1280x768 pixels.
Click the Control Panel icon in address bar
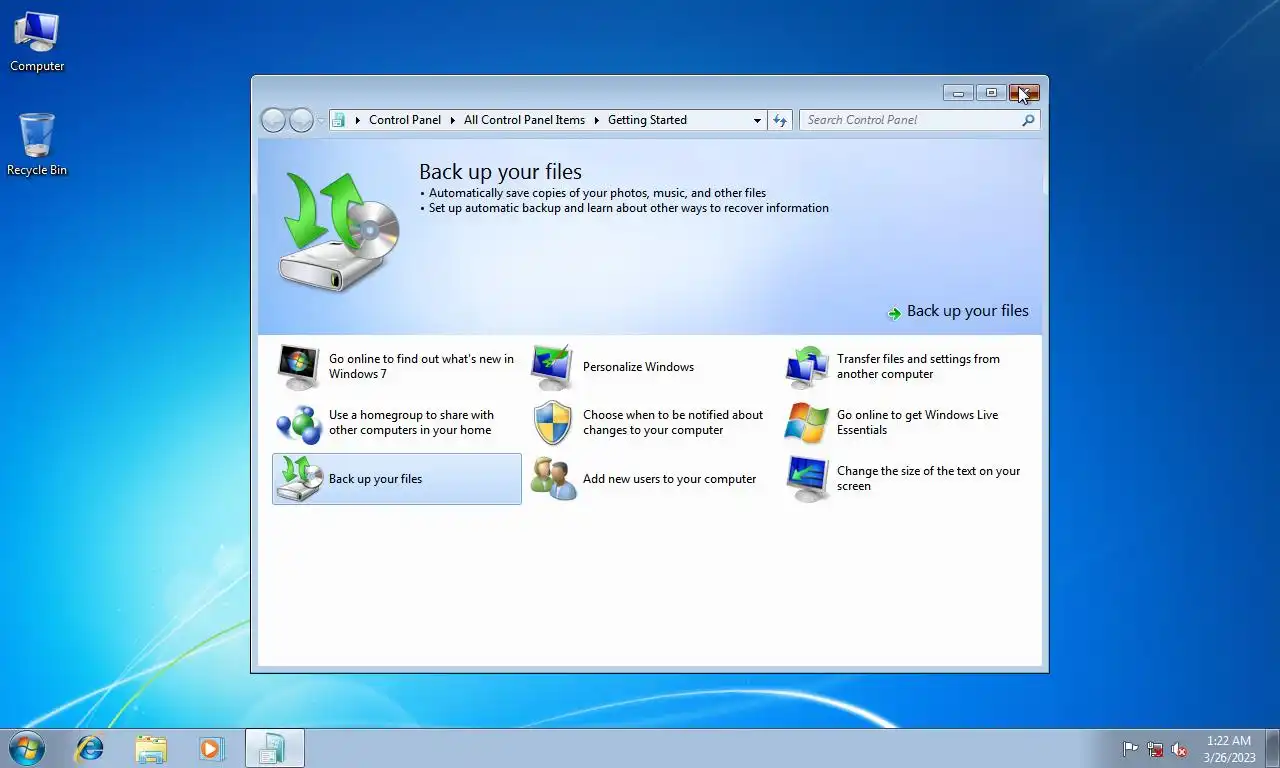[339, 120]
